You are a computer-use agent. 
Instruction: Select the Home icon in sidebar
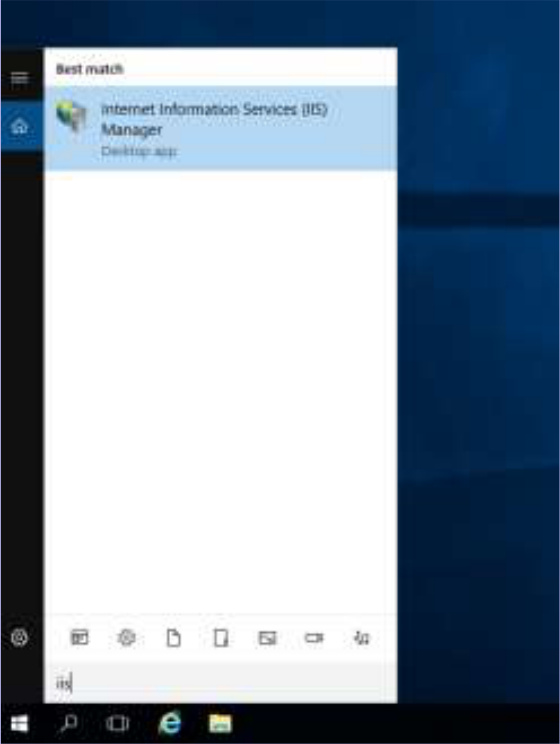pos(19,127)
